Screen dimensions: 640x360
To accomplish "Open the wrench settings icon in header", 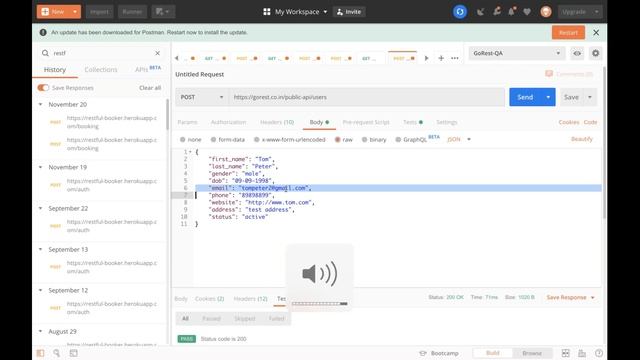I will pos(497,11).
